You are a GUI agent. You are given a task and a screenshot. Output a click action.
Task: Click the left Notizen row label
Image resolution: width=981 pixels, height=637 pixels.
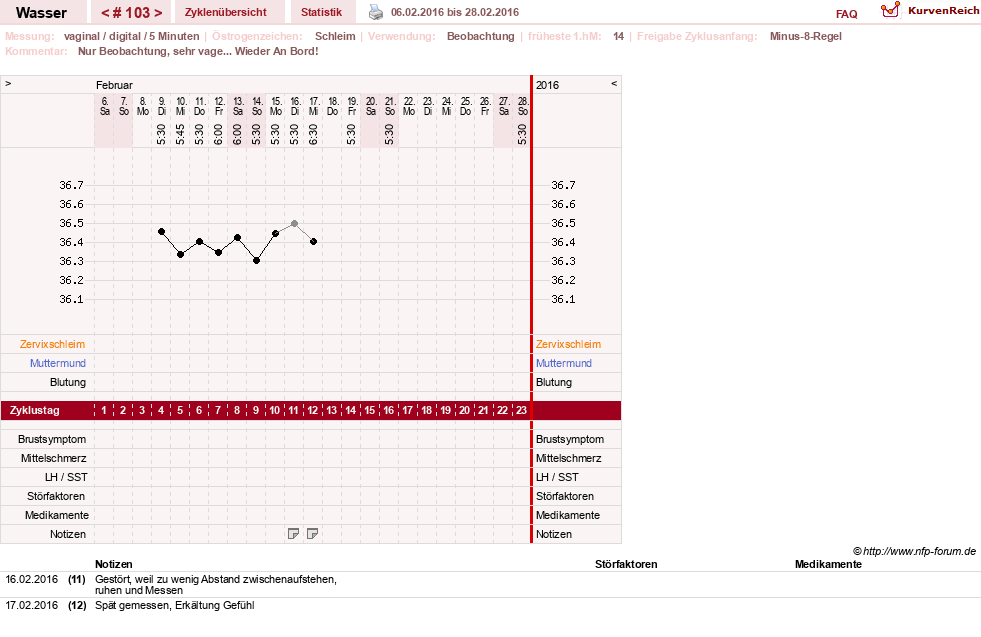68,534
